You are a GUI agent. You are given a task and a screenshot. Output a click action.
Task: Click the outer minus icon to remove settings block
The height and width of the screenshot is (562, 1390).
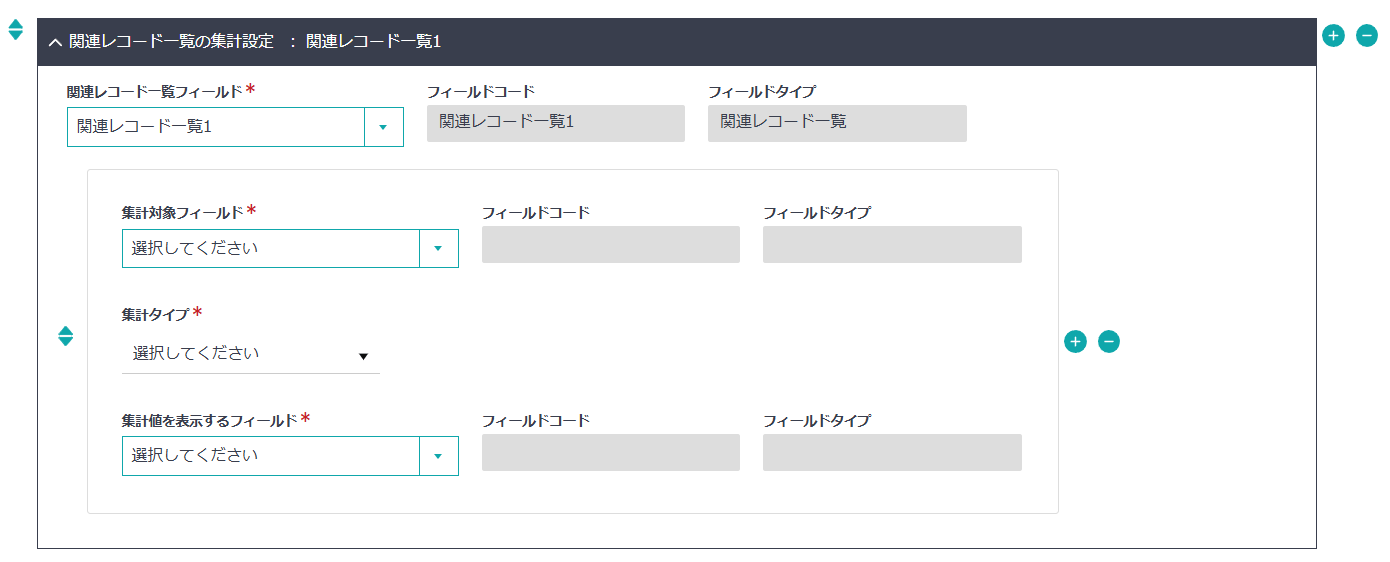point(1367,36)
